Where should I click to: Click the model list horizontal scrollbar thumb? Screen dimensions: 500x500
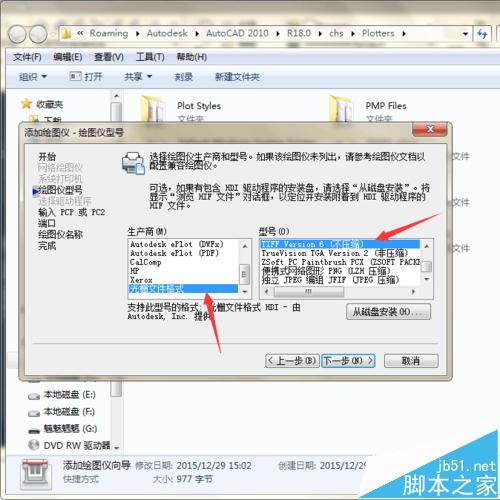click(x=309, y=292)
